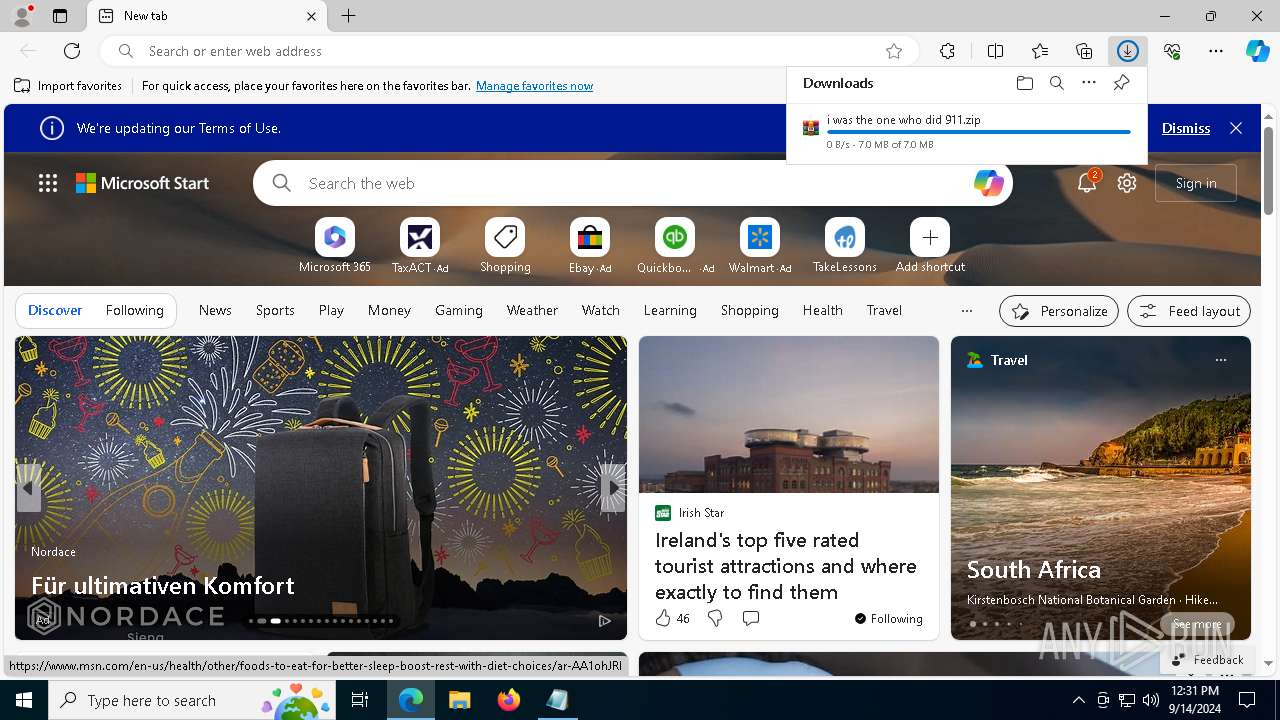1280x720 pixels.
Task: Add this page to favorites star
Action: (x=894, y=51)
